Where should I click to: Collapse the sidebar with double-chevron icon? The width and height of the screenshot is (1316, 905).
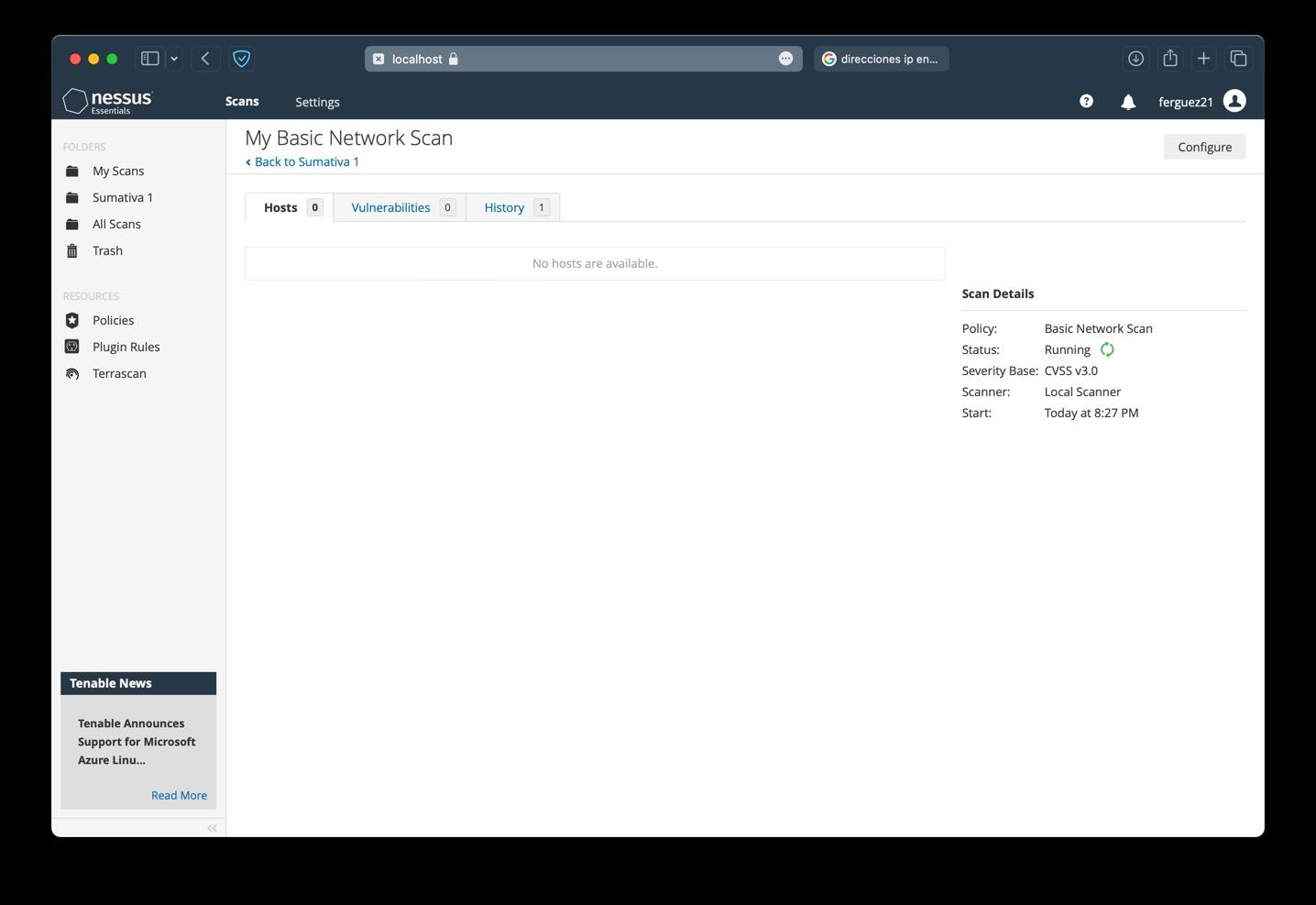coord(212,828)
